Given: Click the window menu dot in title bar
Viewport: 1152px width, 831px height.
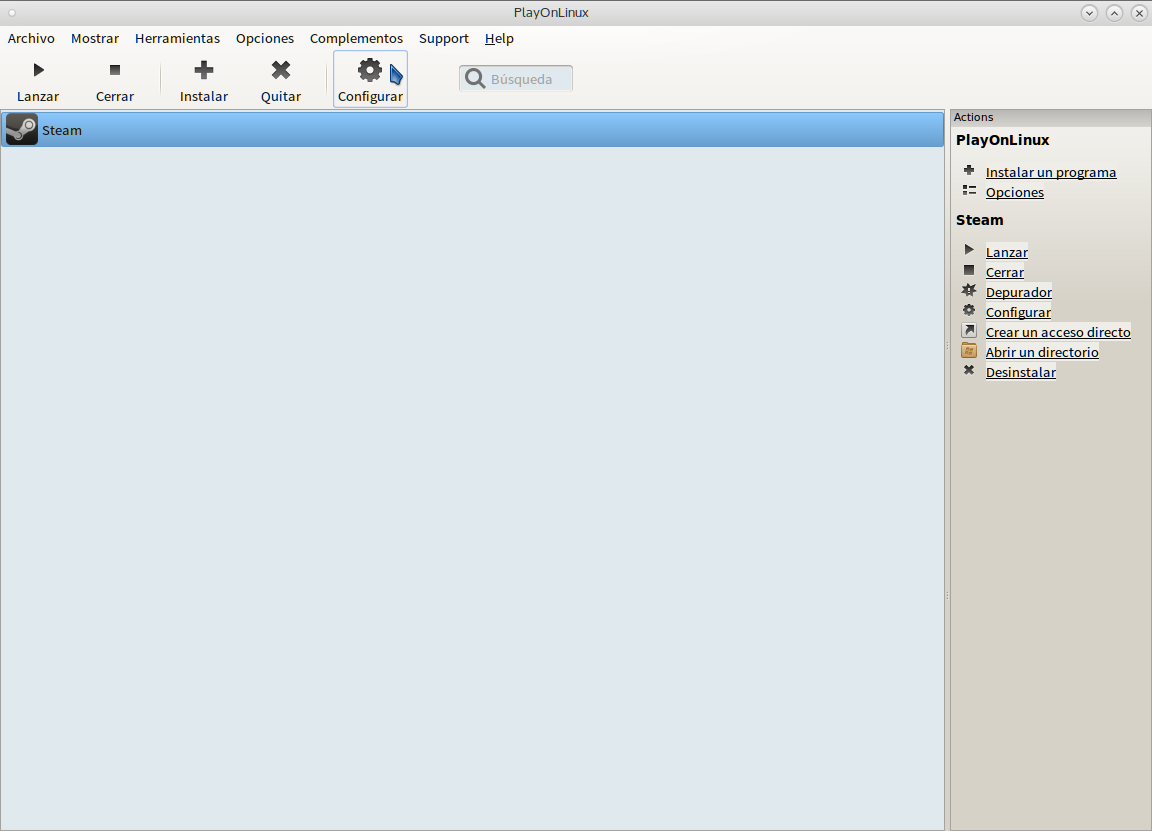Looking at the screenshot, I should [12, 12].
